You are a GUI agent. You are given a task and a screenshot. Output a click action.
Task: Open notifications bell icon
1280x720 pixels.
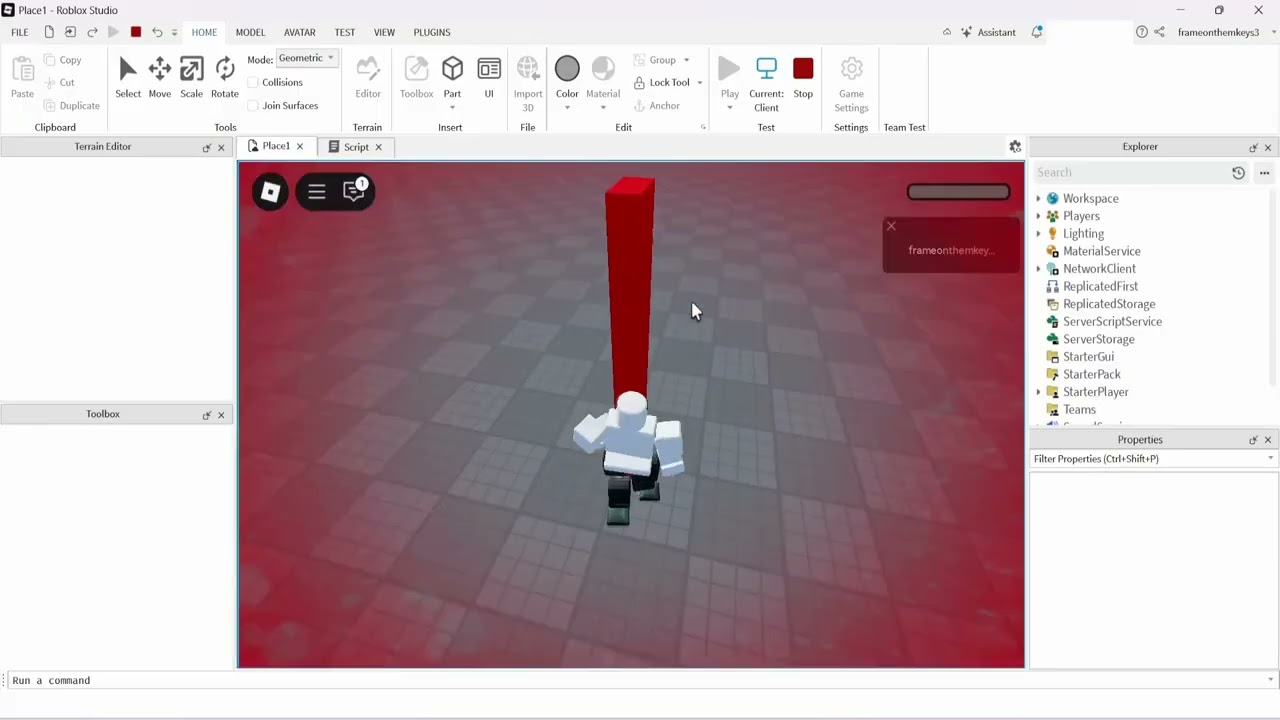1037,32
